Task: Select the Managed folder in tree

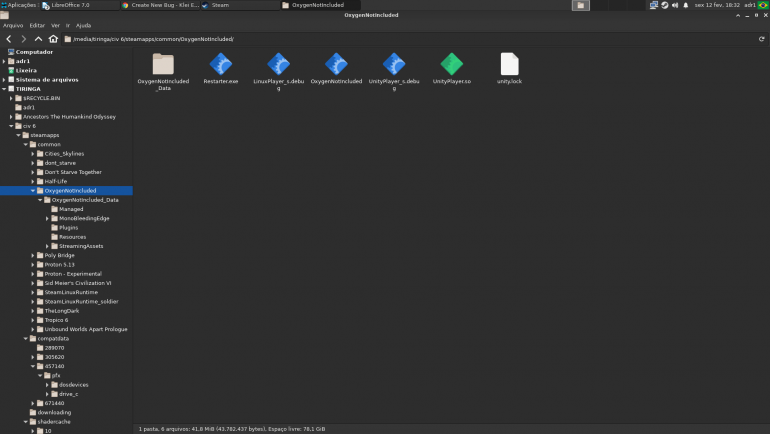Action: (71, 209)
